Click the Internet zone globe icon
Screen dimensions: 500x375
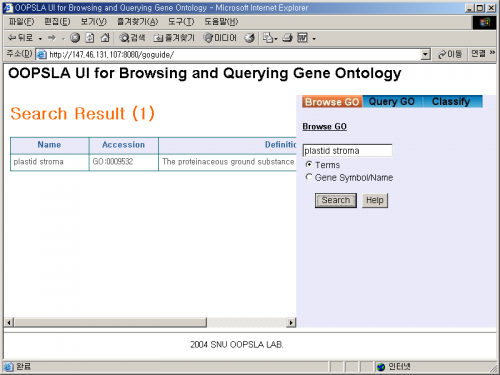pyautogui.click(x=381, y=367)
